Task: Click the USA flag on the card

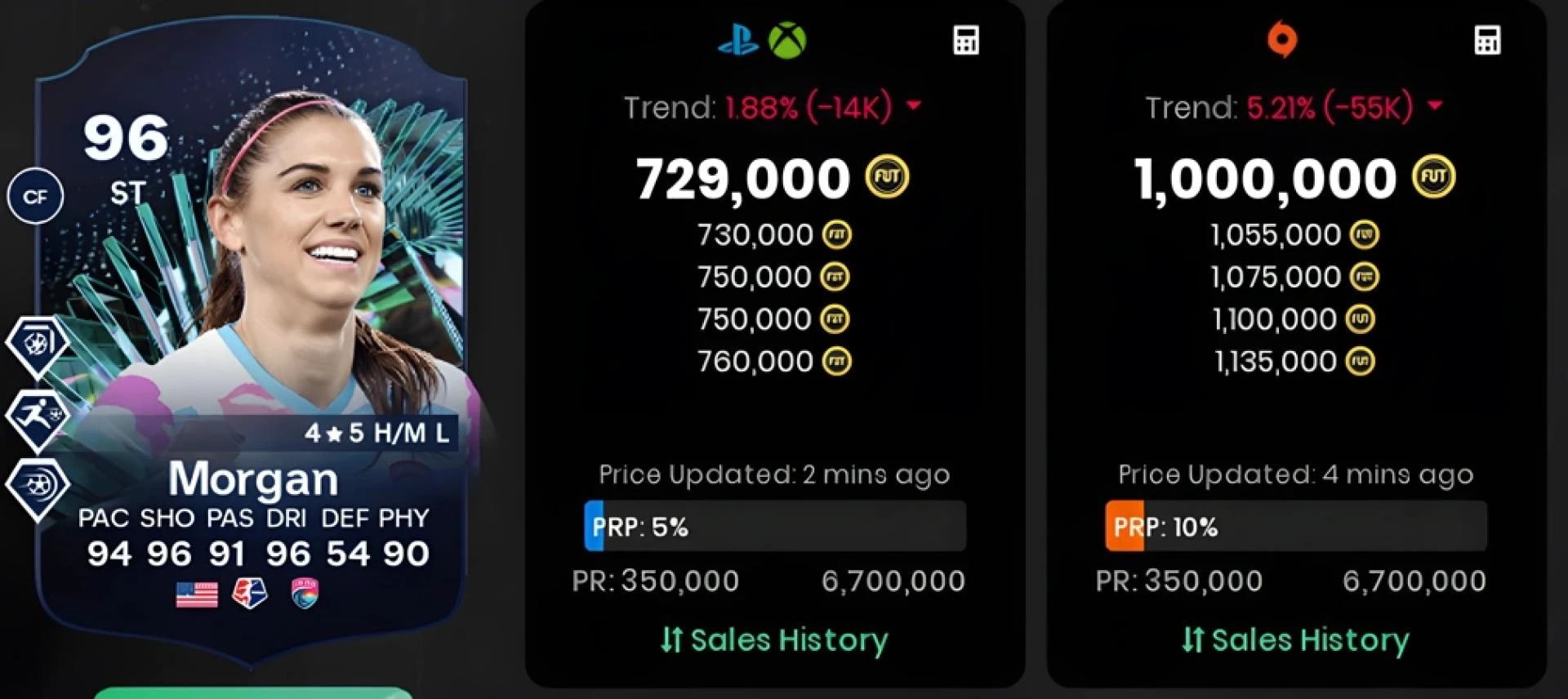Action: pos(197,594)
